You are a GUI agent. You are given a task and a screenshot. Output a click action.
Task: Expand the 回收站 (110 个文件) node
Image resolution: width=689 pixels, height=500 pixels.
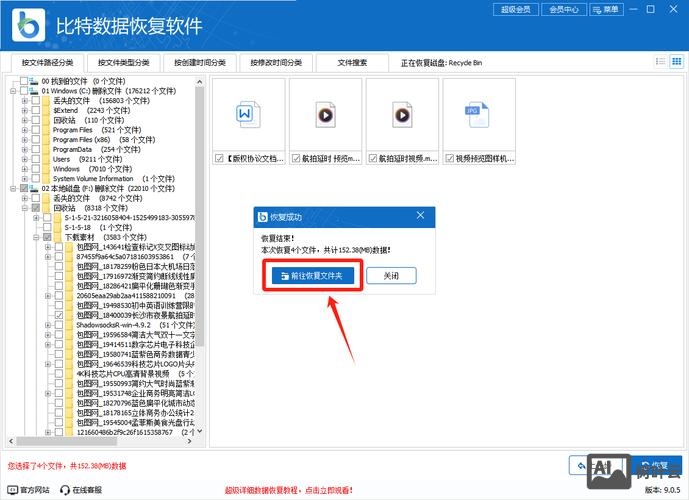25,120
